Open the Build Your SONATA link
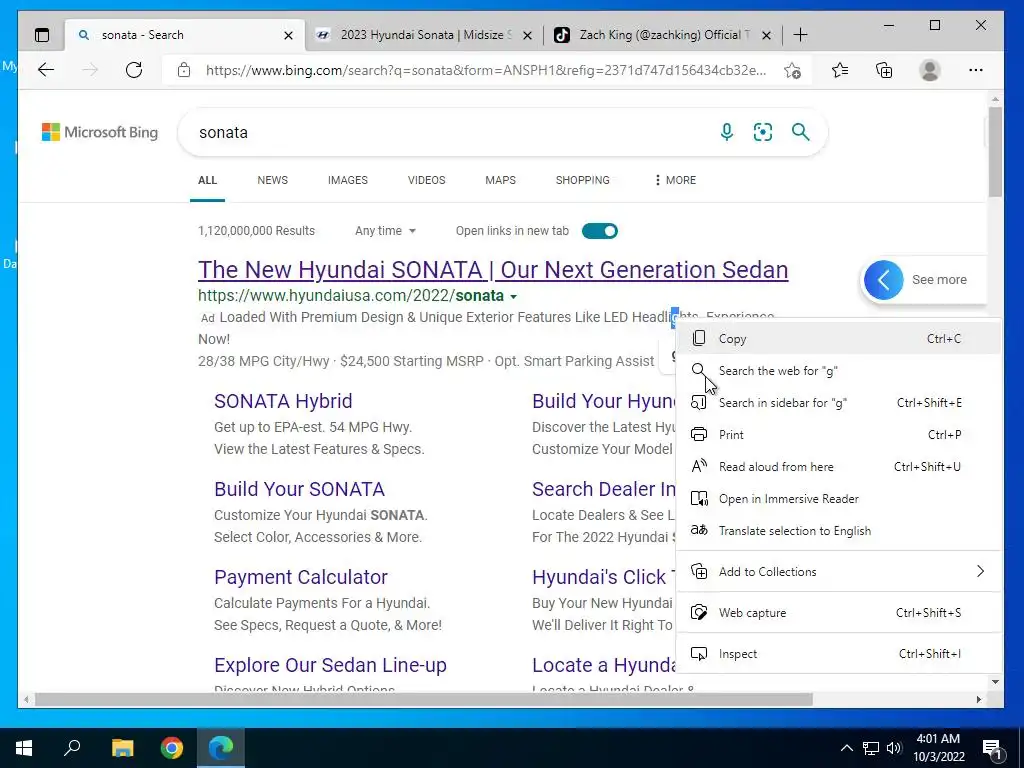 (299, 489)
